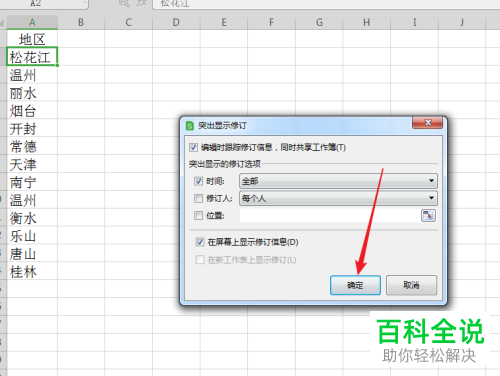Click the cell containing 常德
Screen dimensions: 500x376
(32, 146)
